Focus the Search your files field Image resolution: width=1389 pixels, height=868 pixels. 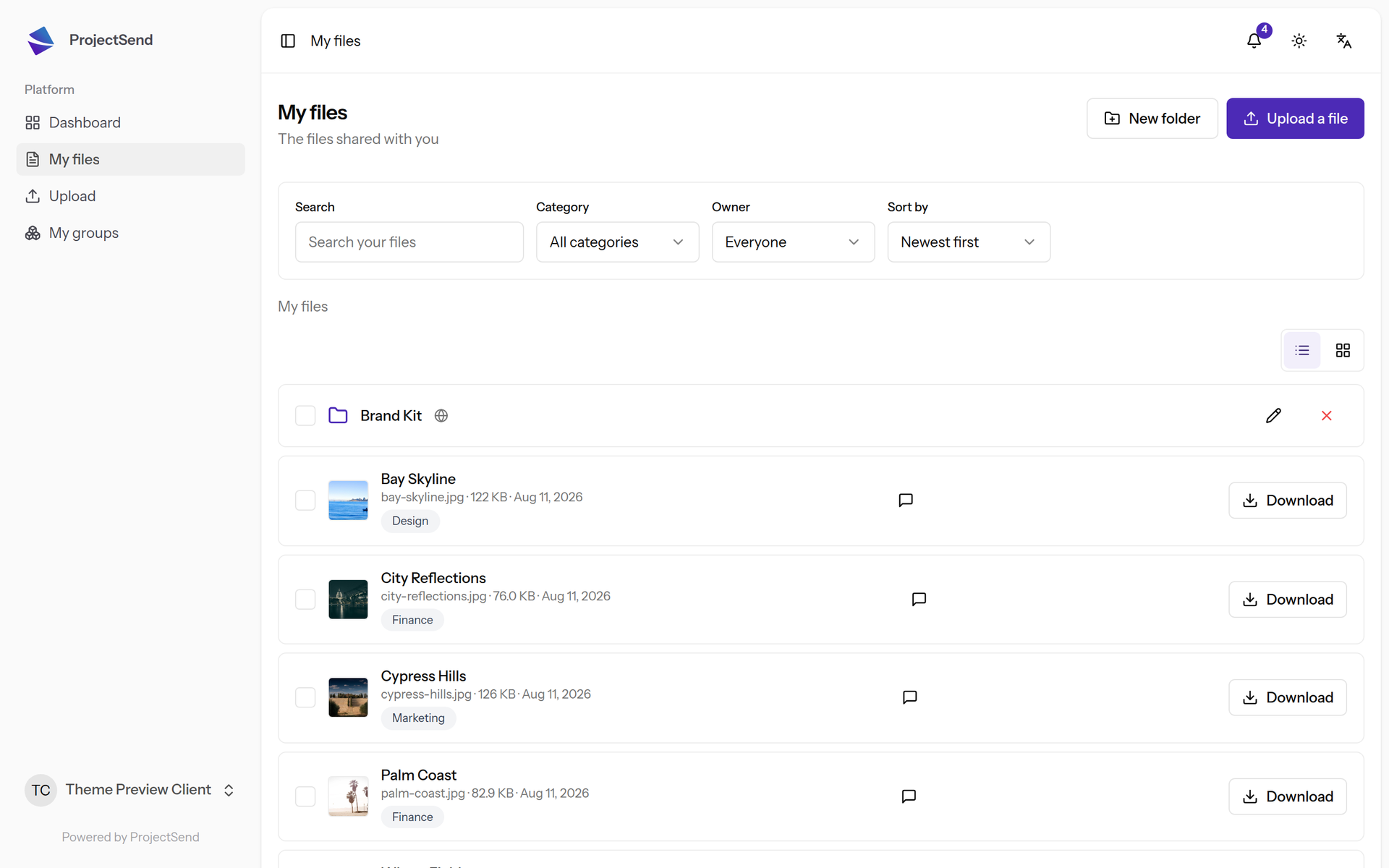(x=409, y=242)
